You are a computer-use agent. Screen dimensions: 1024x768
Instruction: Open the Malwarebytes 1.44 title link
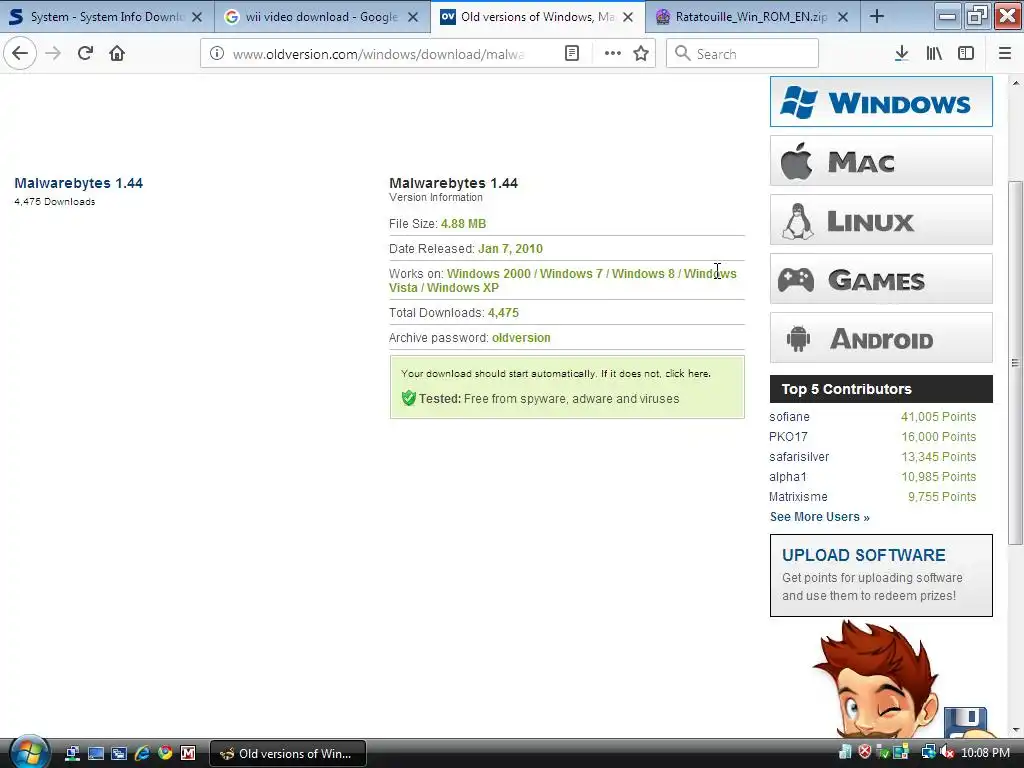(78, 184)
